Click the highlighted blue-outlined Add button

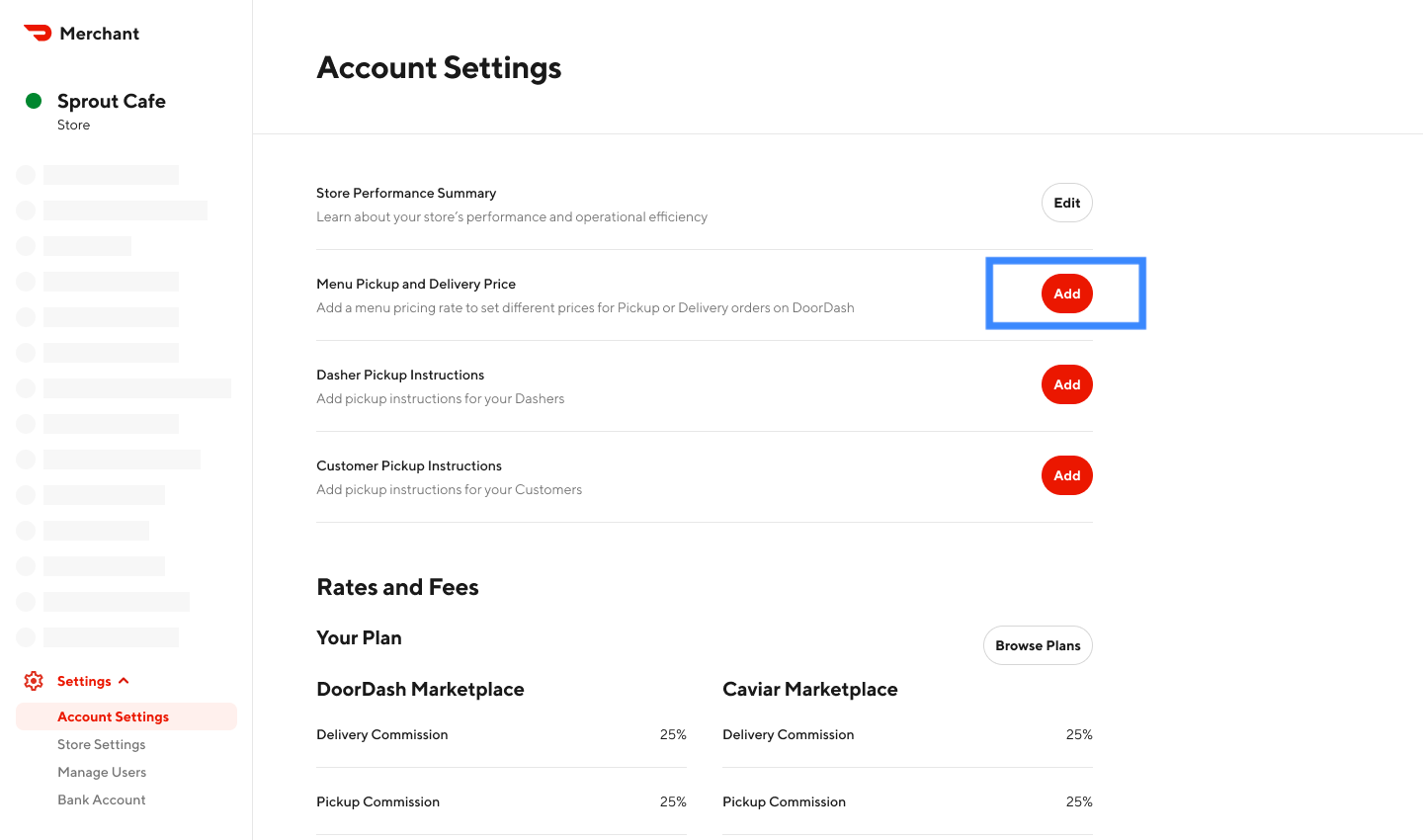(x=1066, y=294)
